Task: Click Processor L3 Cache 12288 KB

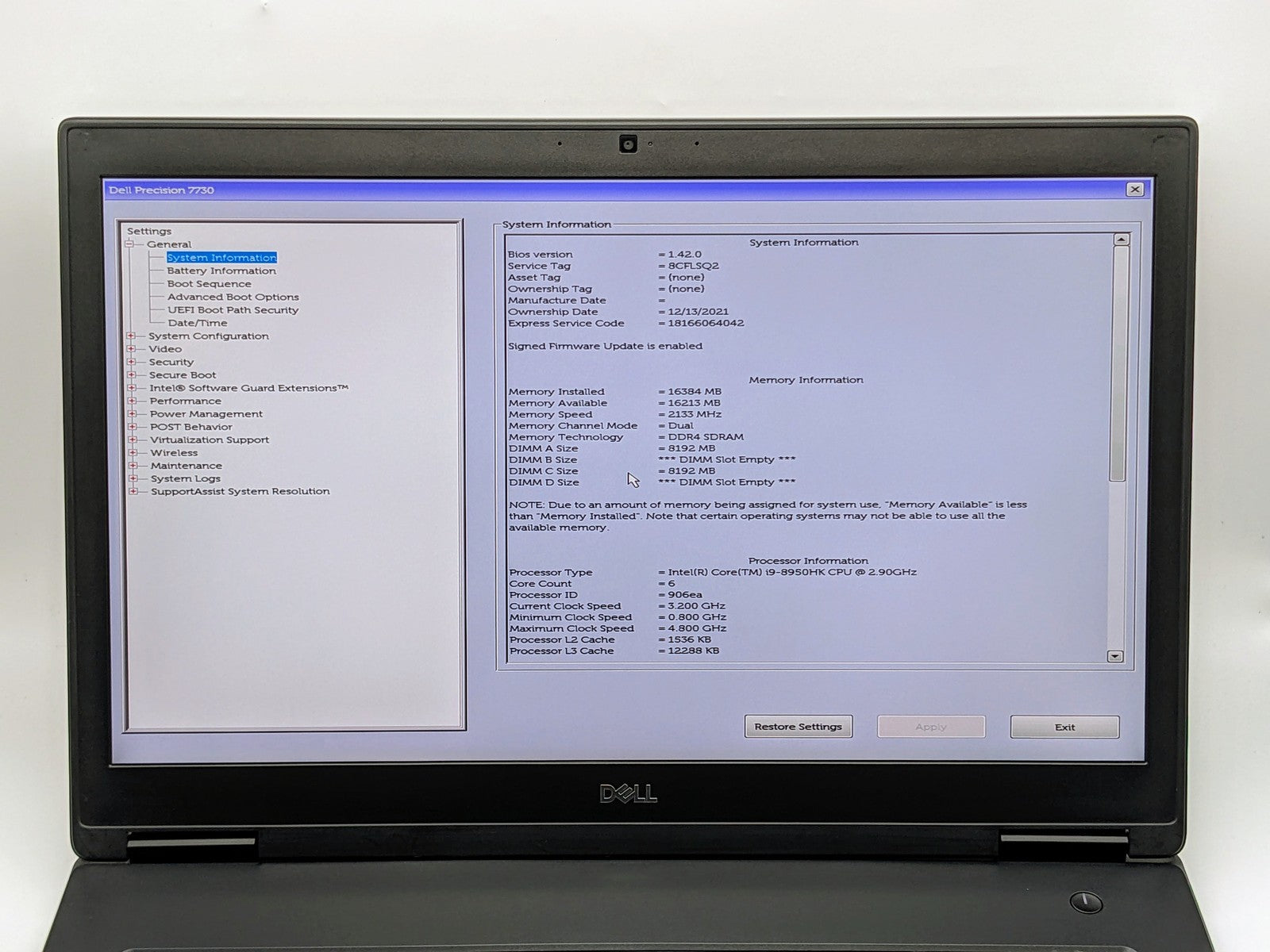Action: pos(694,651)
